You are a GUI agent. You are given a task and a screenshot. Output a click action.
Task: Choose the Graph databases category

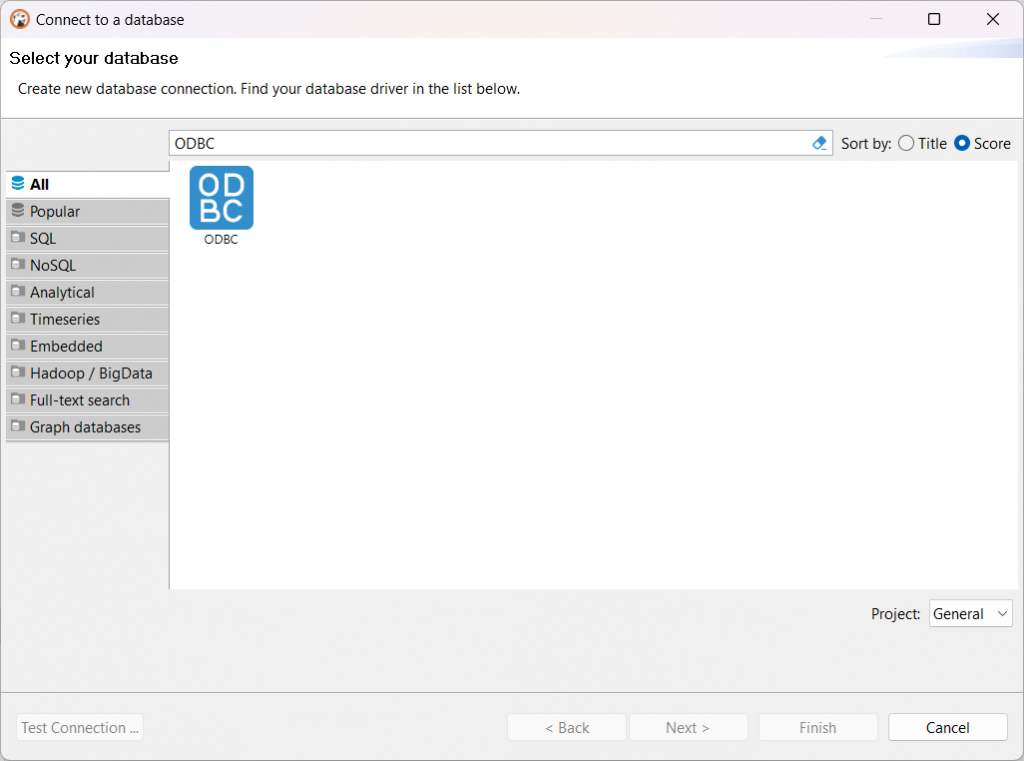pyautogui.click(x=88, y=427)
